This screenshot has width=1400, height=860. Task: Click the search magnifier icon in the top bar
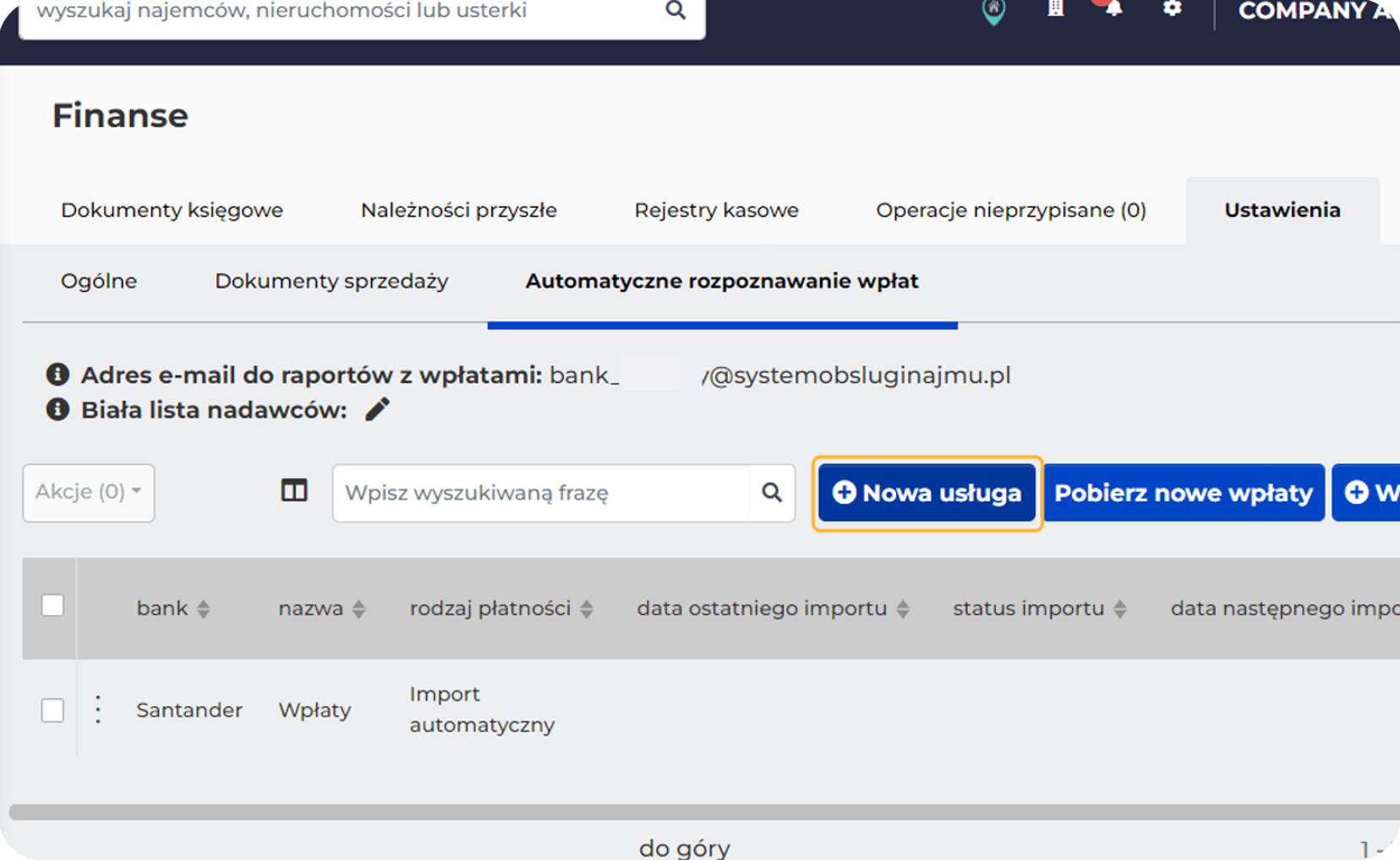click(x=675, y=10)
